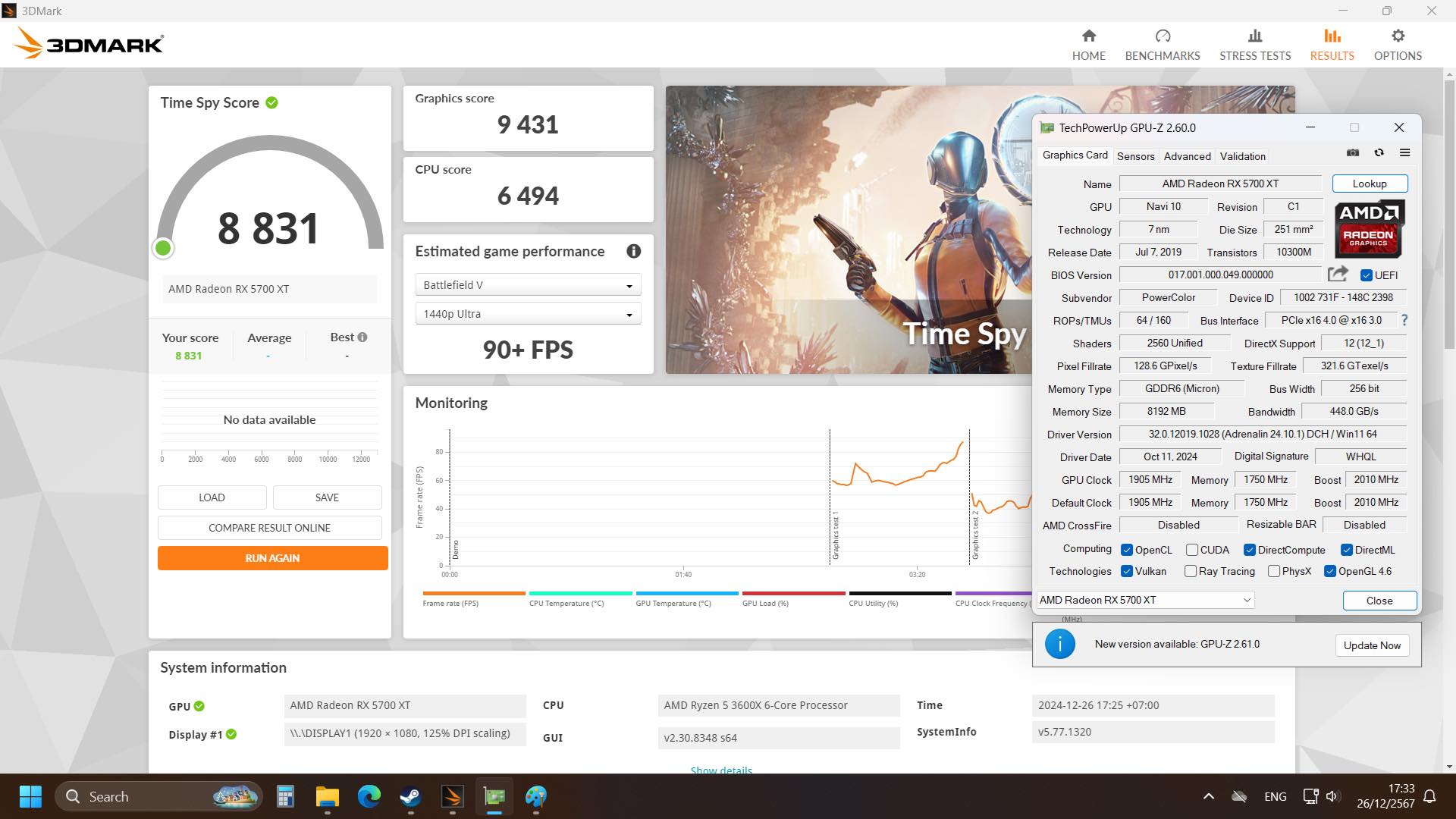This screenshot has width=1456, height=819.
Task: Open Stress Tests nav icon
Action: pos(1255,36)
